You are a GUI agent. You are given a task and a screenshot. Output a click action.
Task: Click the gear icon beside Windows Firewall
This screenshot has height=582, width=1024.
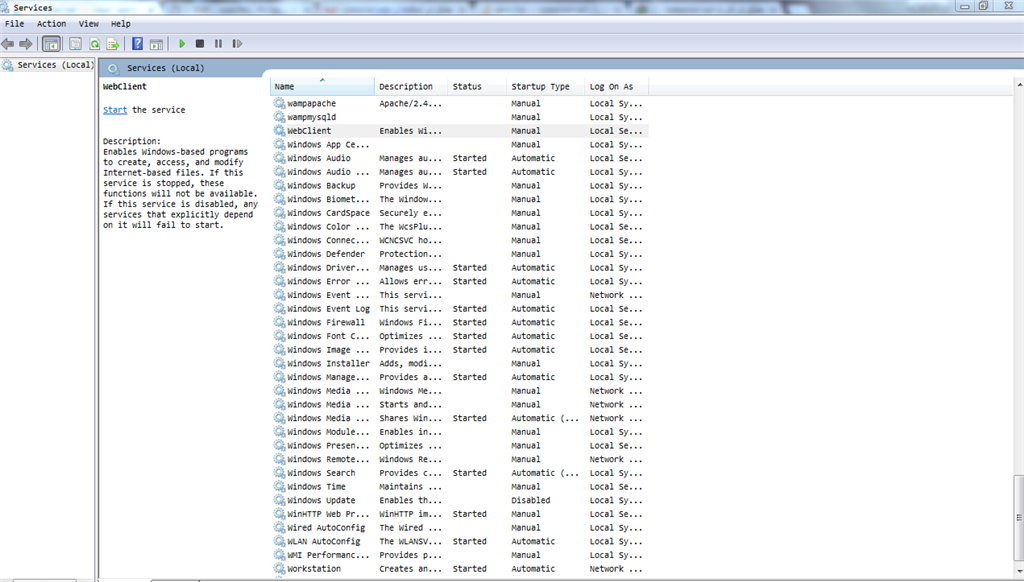[280, 322]
